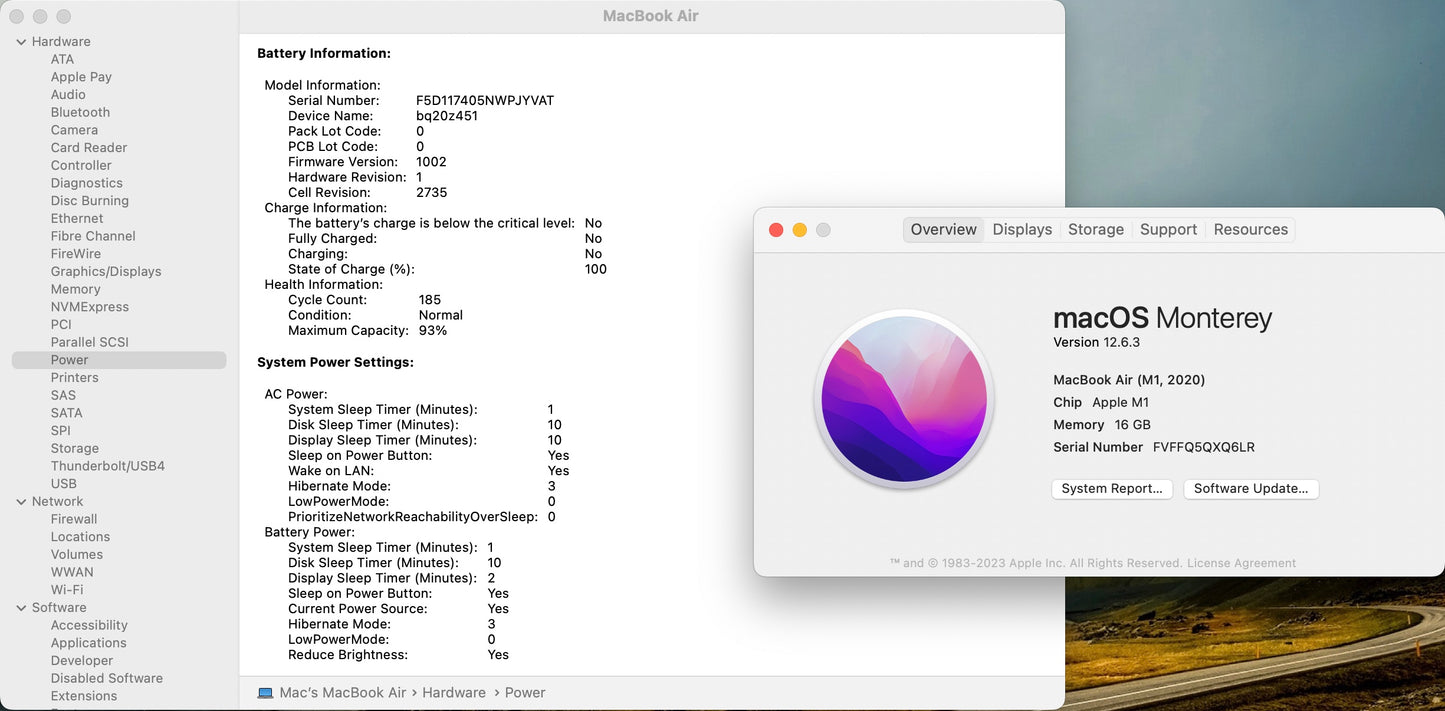Click the laptop icon in the path bar
Image resolution: width=1445 pixels, height=711 pixels.
(265, 692)
